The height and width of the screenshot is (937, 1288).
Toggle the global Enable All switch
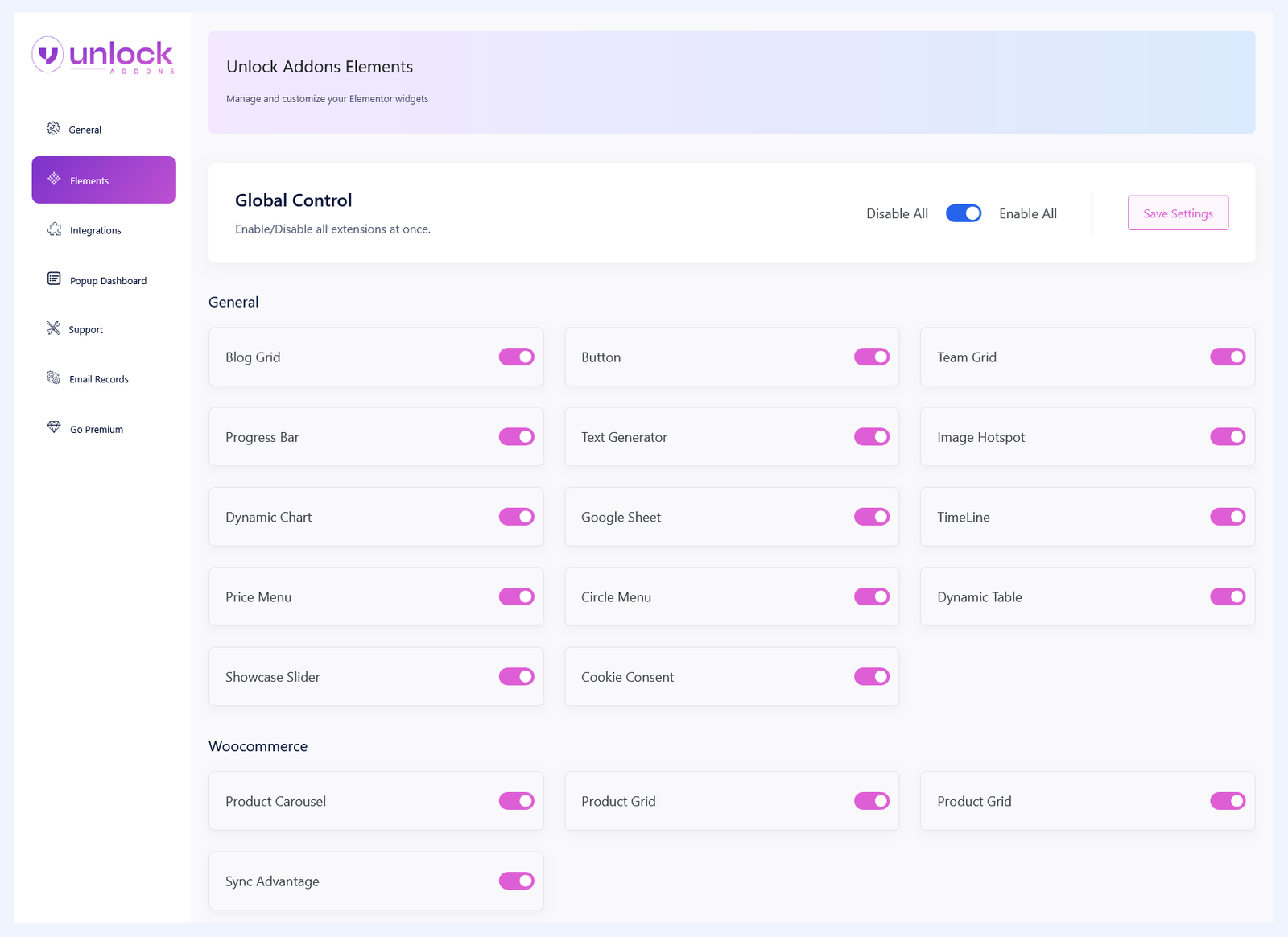pos(963,213)
